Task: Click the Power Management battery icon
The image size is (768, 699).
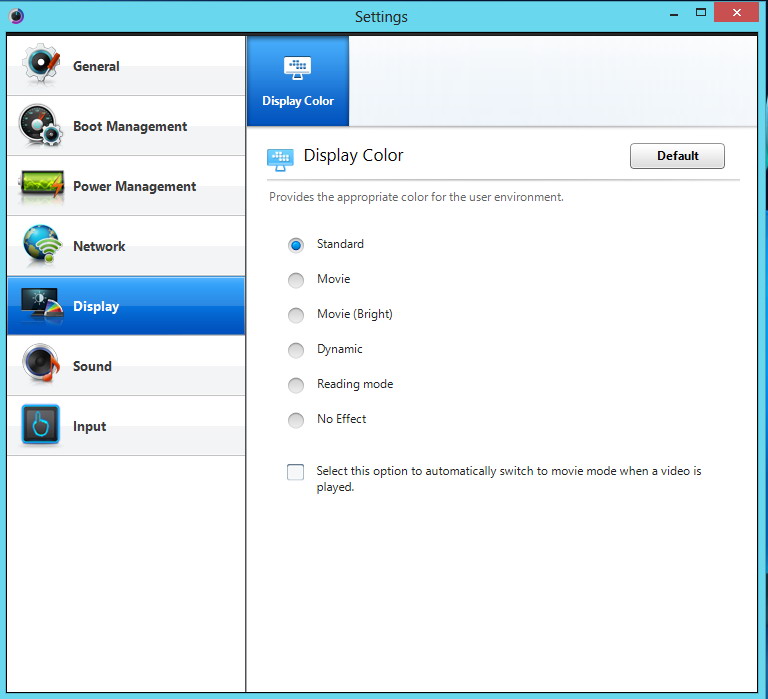Action: [41, 186]
